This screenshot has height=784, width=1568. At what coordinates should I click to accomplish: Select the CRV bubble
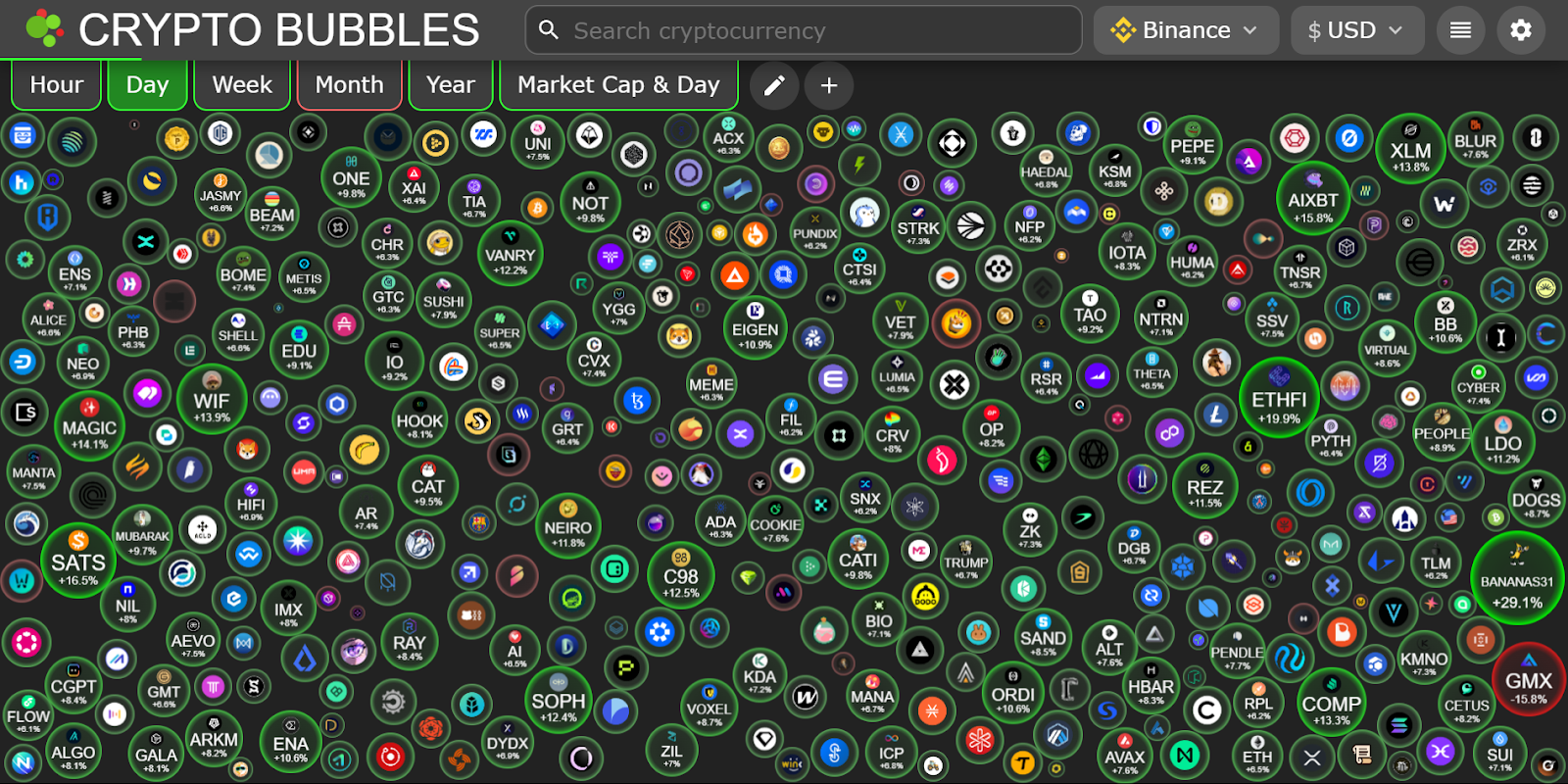click(892, 434)
